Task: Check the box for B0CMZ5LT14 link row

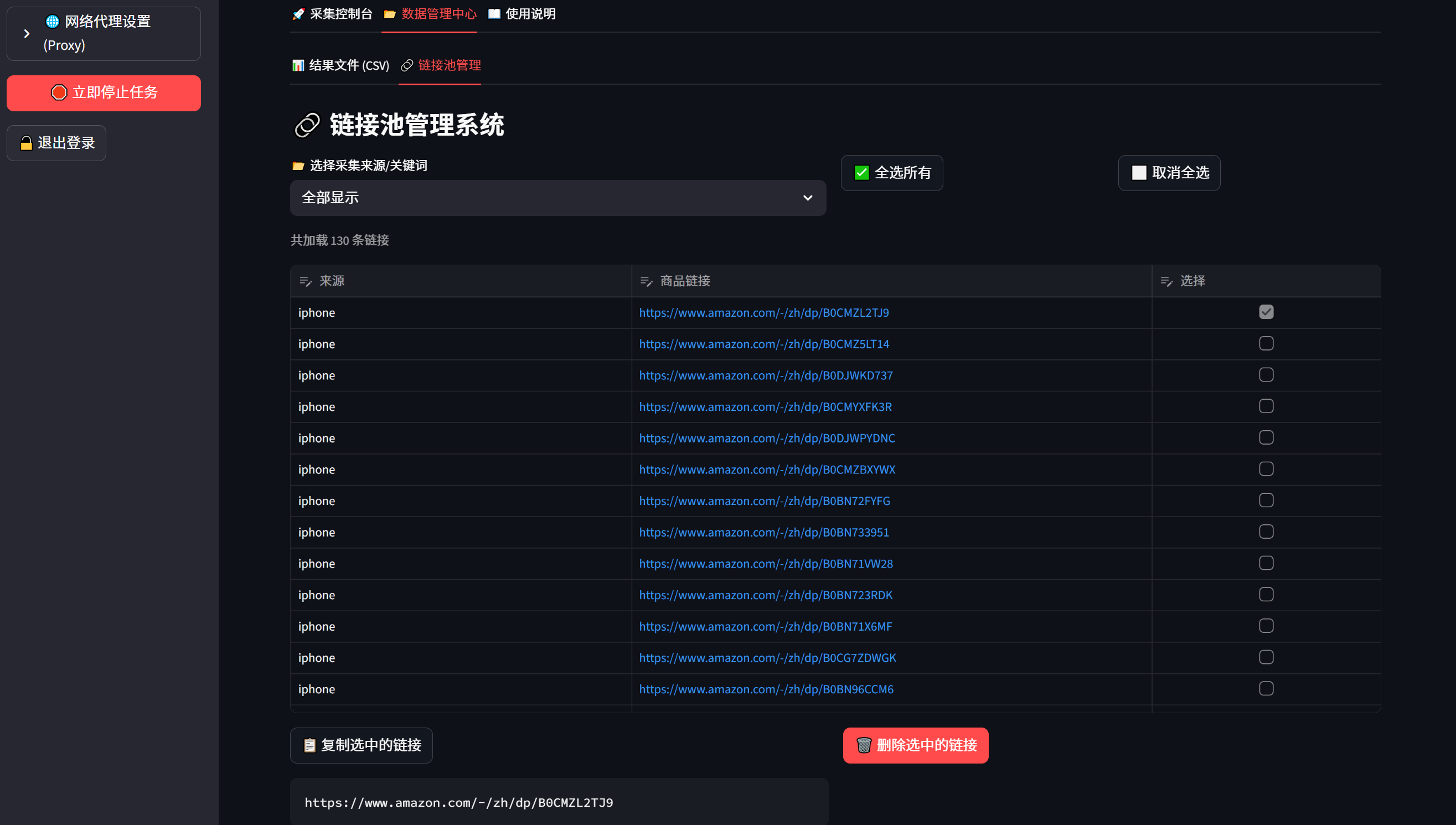Action: (1266, 343)
